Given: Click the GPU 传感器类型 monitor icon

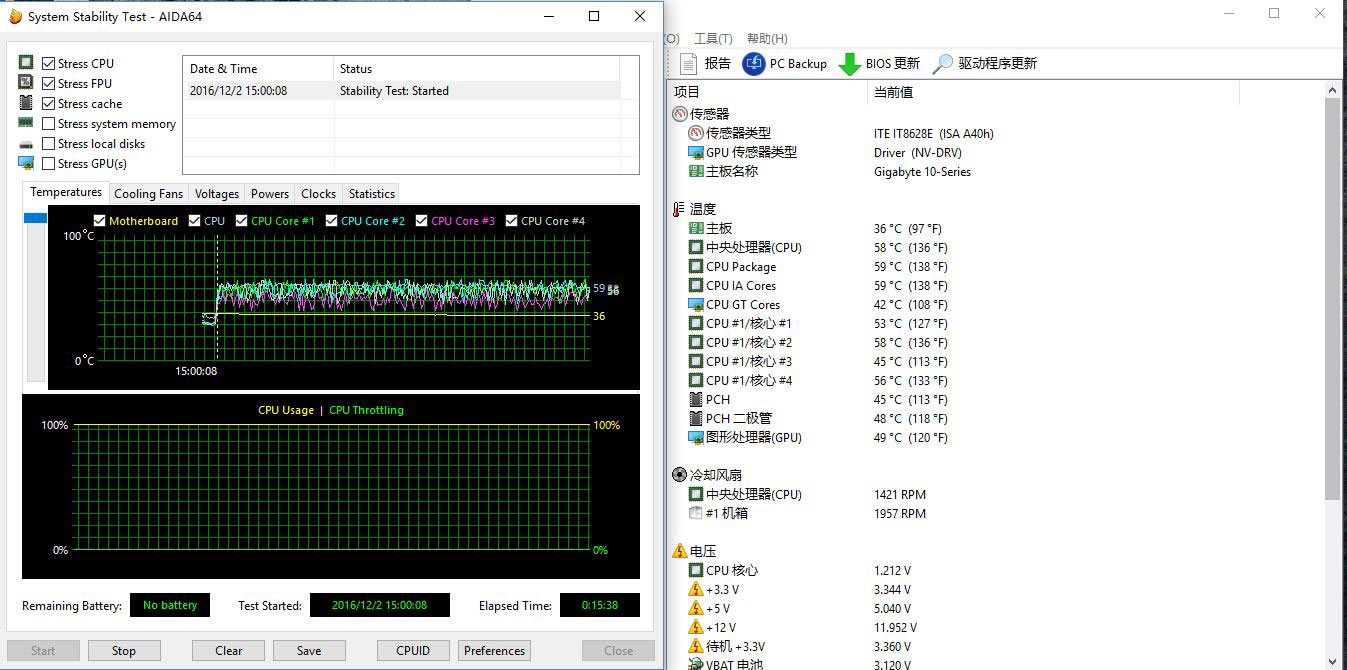Looking at the screenshot, I should coord(697,152).
